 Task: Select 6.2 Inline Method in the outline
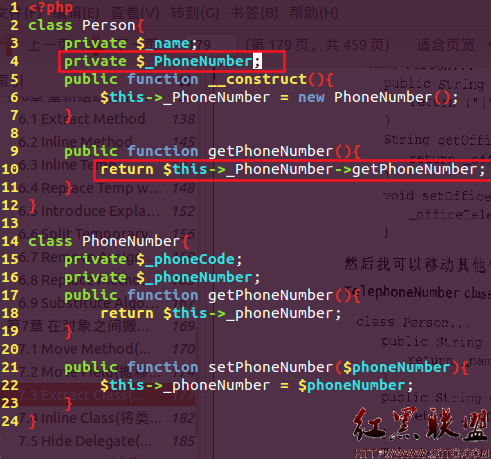(75, 142)
